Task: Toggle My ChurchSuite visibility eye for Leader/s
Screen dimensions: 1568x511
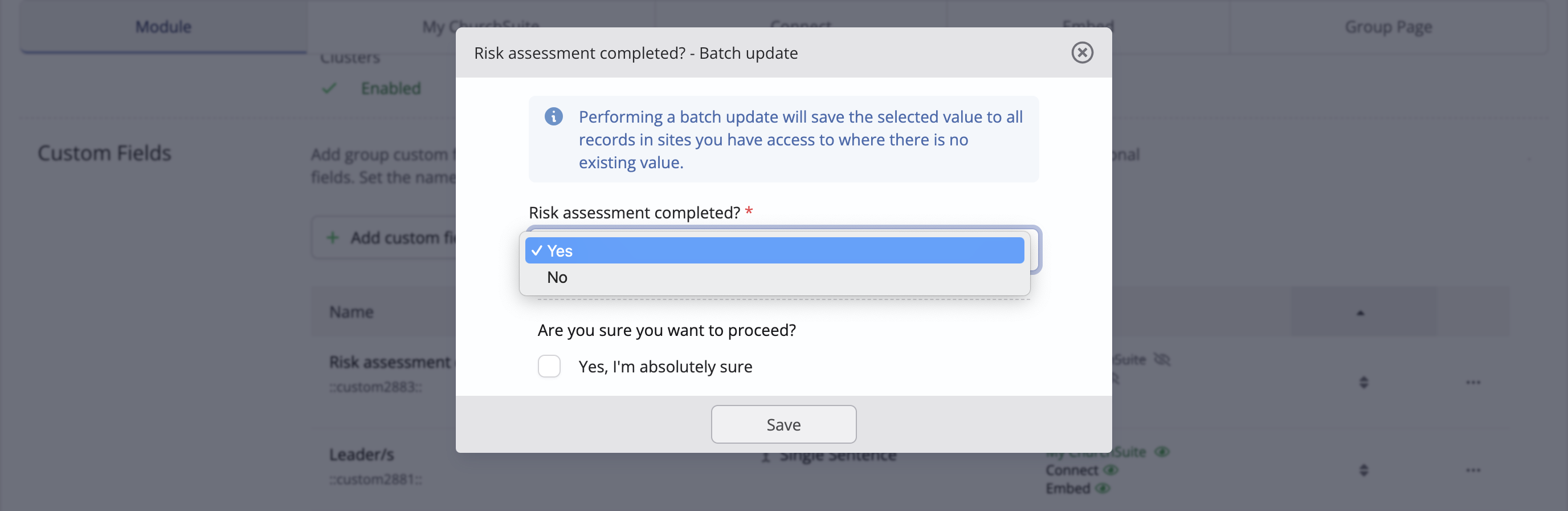Action: coord(1162,452)
